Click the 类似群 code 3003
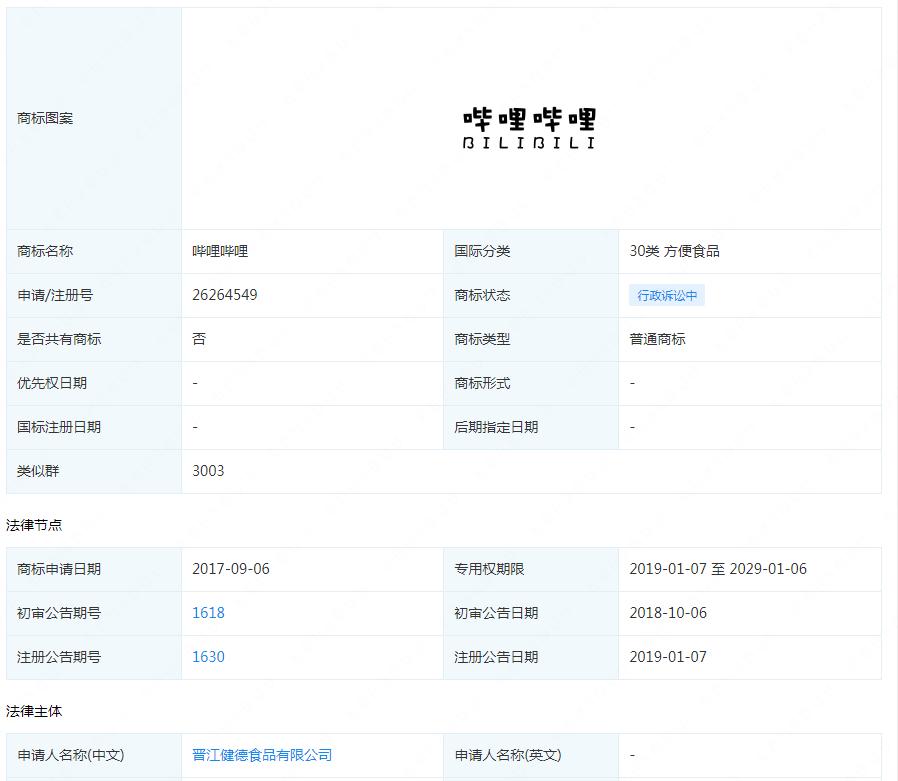Viewport: 898px width, 781px height. tap(206, 471)
